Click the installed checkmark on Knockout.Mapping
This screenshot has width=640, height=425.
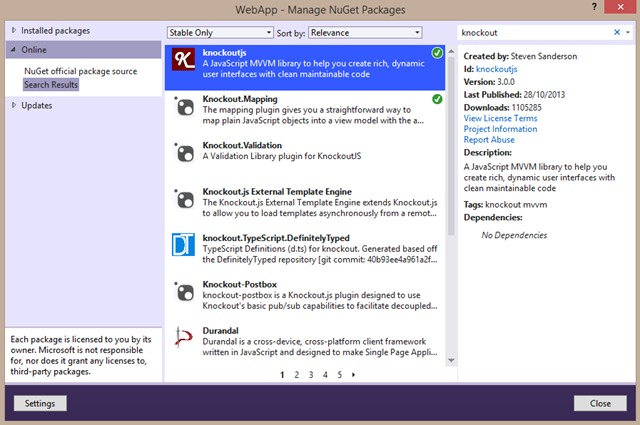pyautogui.click(x=437, y=99)
